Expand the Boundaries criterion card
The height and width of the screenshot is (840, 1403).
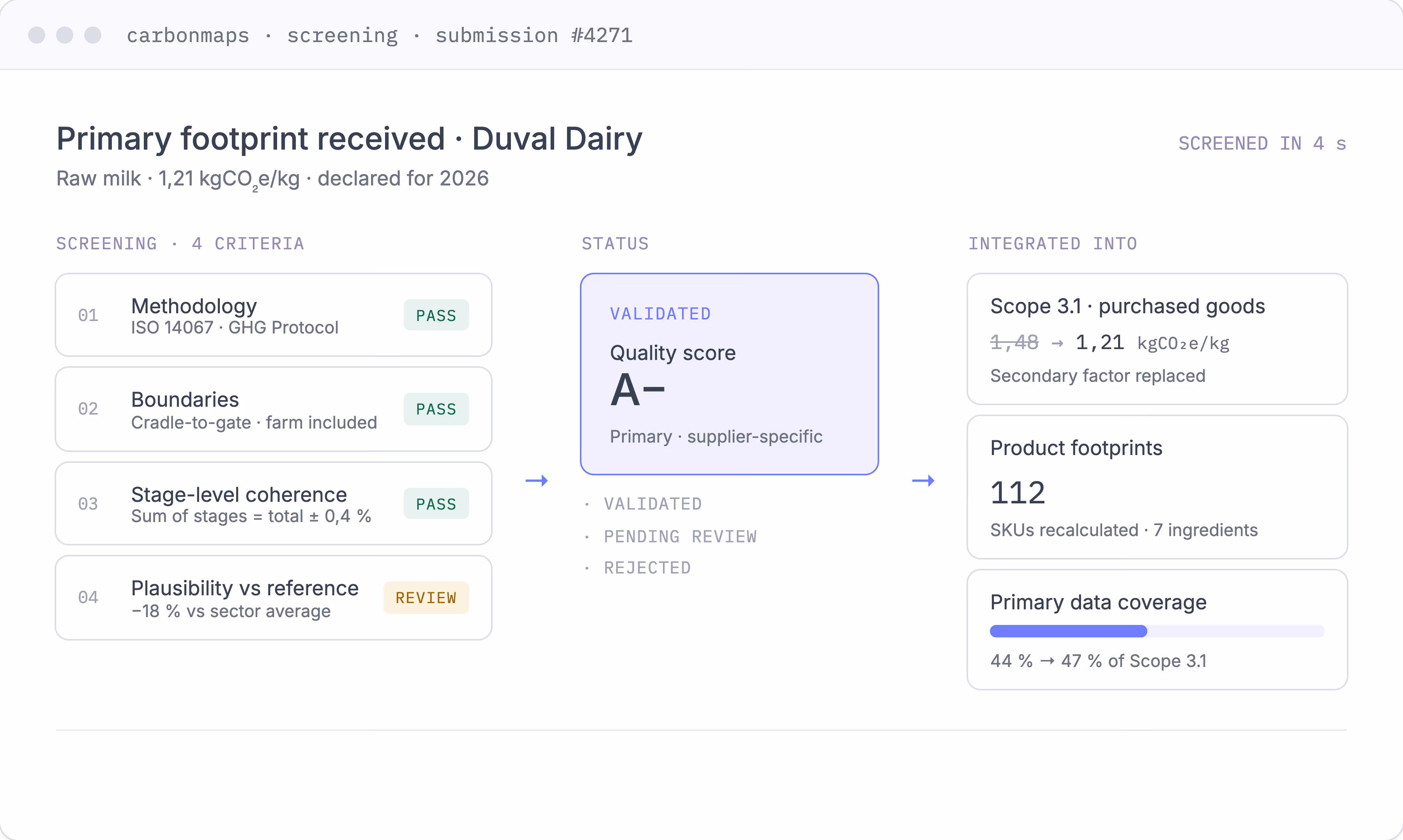(x=274, y=409)
